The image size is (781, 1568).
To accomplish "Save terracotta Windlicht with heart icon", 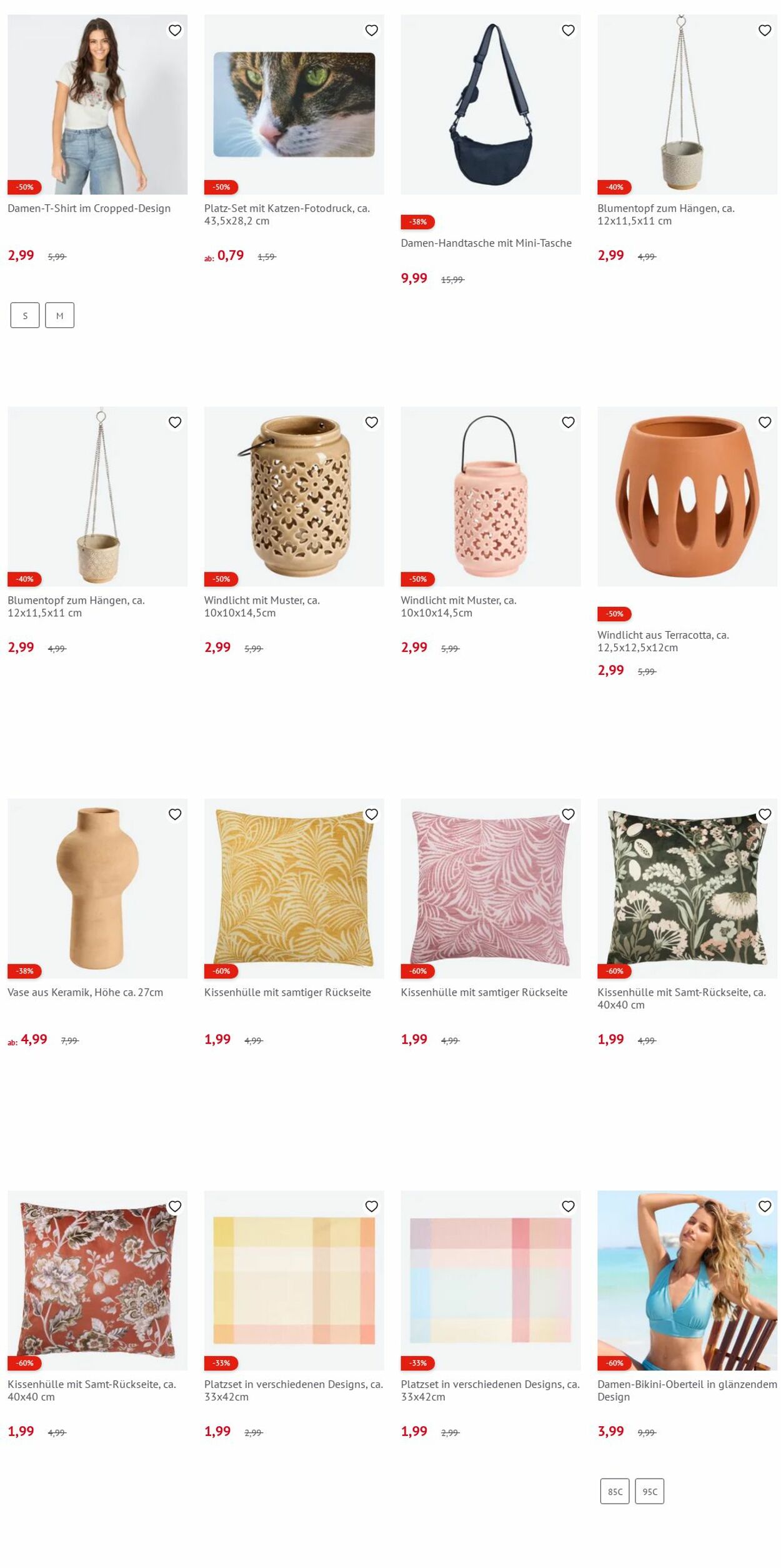I will [x=764, y=422].
